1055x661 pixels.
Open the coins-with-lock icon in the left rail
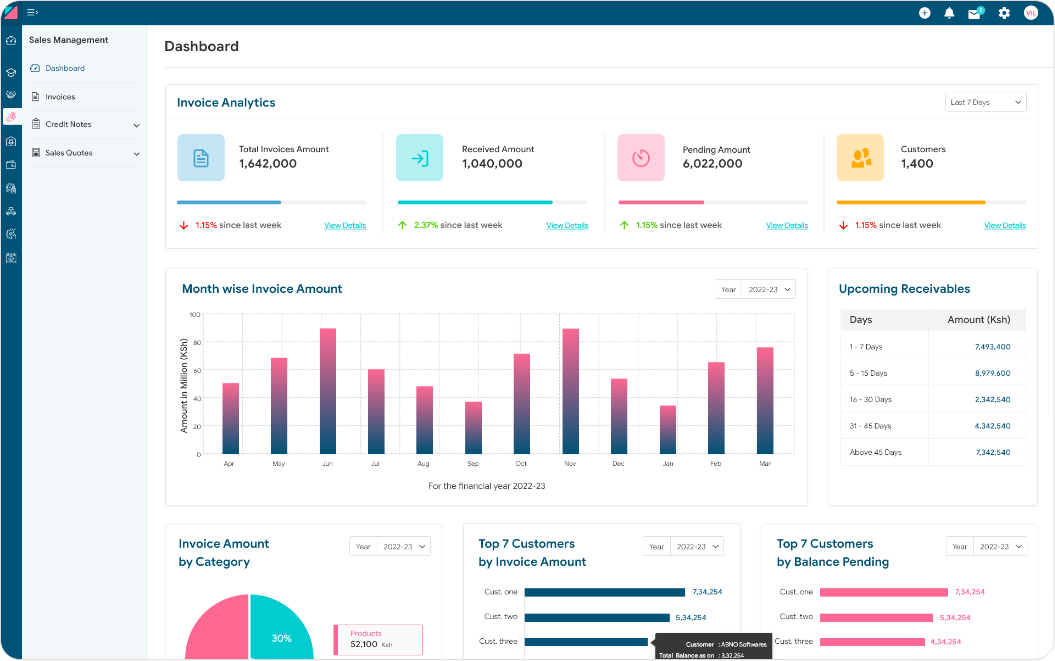pos(11,188)
